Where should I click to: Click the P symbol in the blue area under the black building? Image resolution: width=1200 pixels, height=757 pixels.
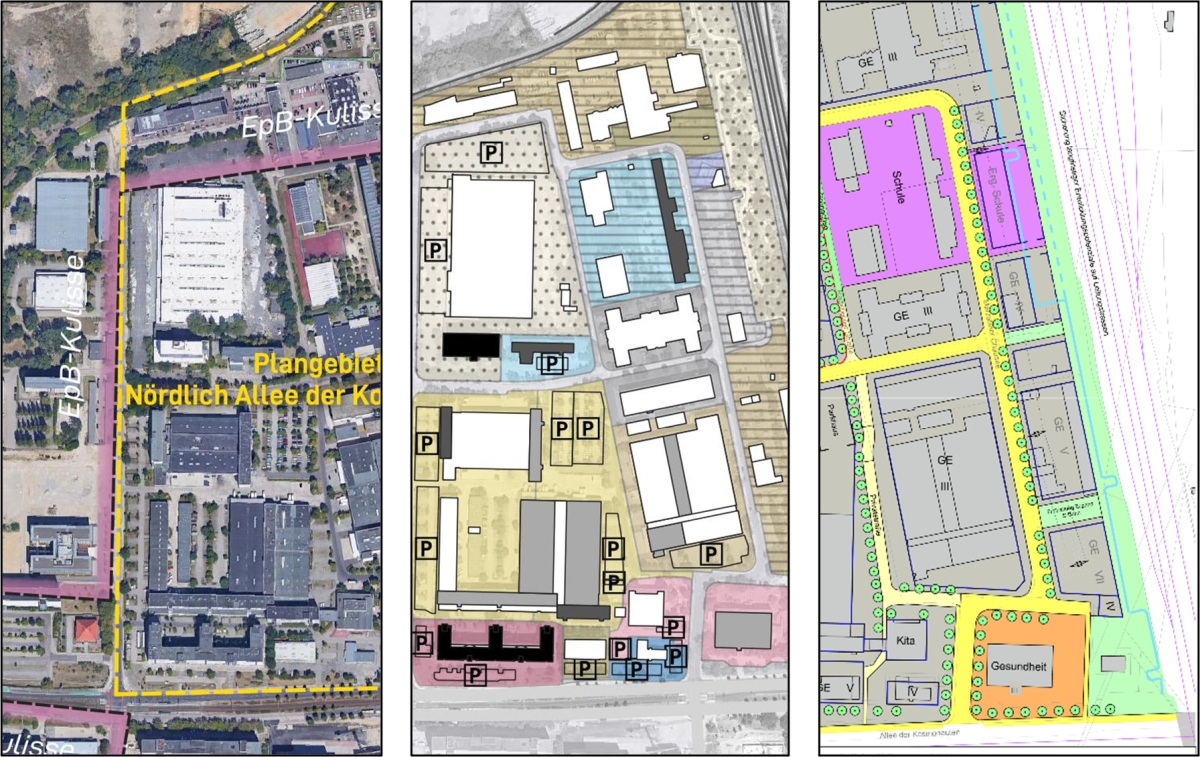(x=551, y=362)
